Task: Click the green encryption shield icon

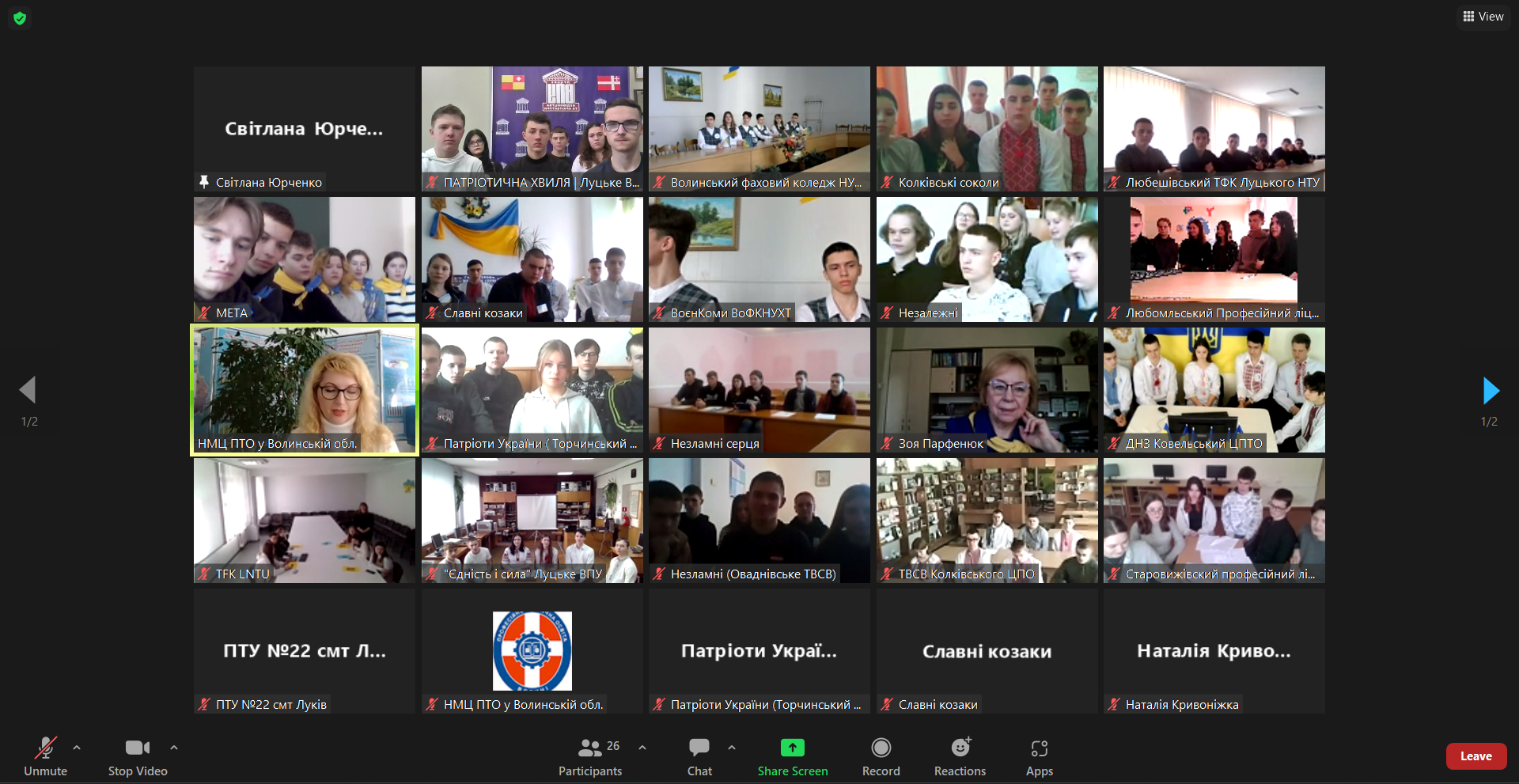Action: (20, 17)
